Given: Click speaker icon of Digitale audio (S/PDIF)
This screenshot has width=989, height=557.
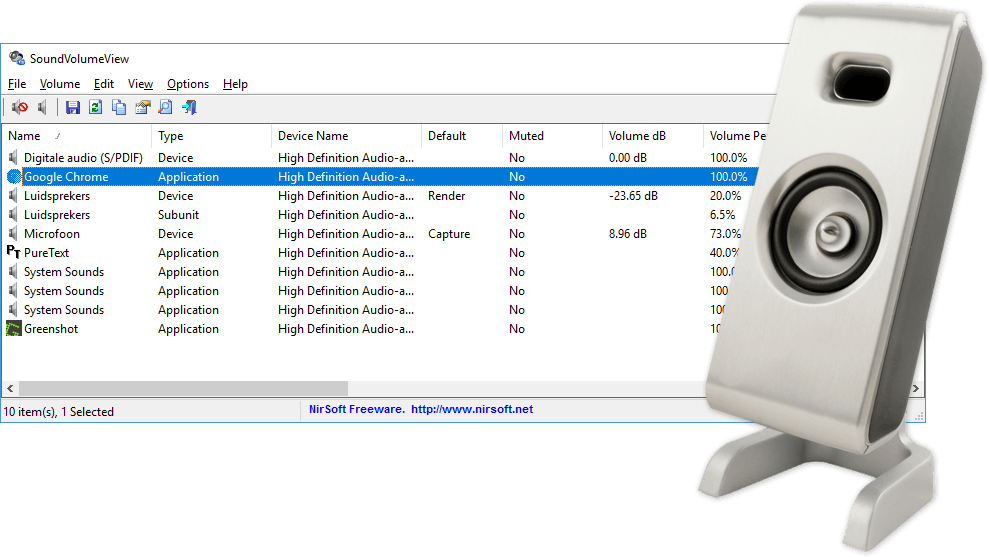Looking at the screenshot, I should (13, 158).
